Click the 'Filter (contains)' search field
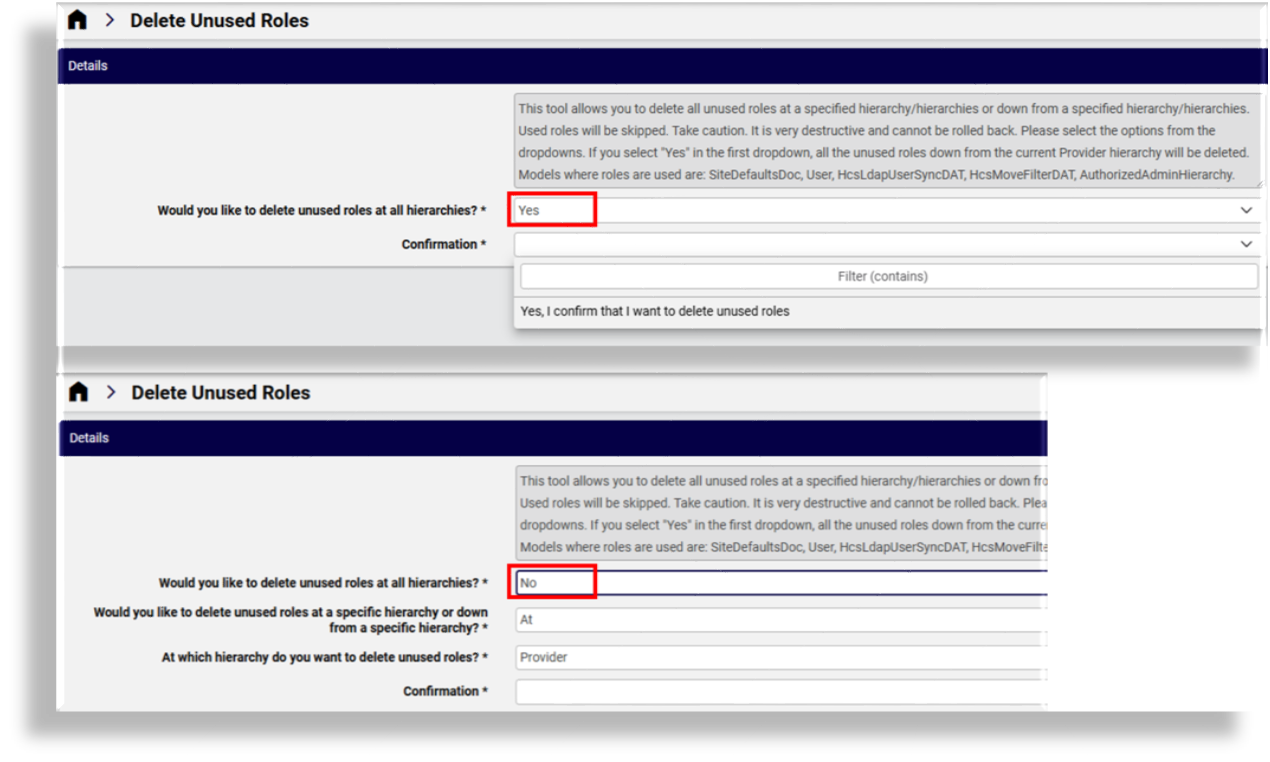Screen dimensions: 1270x762 888,277
